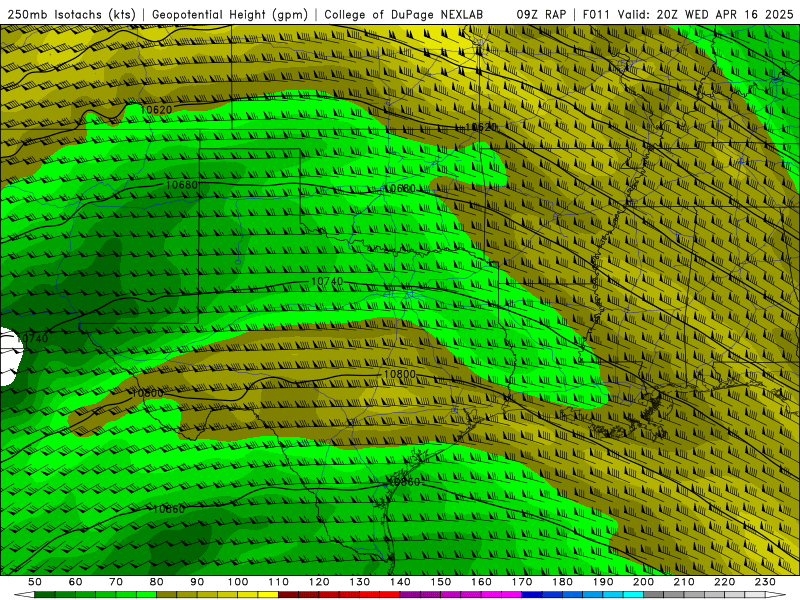Click the 110 label on the color scale
This screenshot has width=800, height=600.
point(279,582)
